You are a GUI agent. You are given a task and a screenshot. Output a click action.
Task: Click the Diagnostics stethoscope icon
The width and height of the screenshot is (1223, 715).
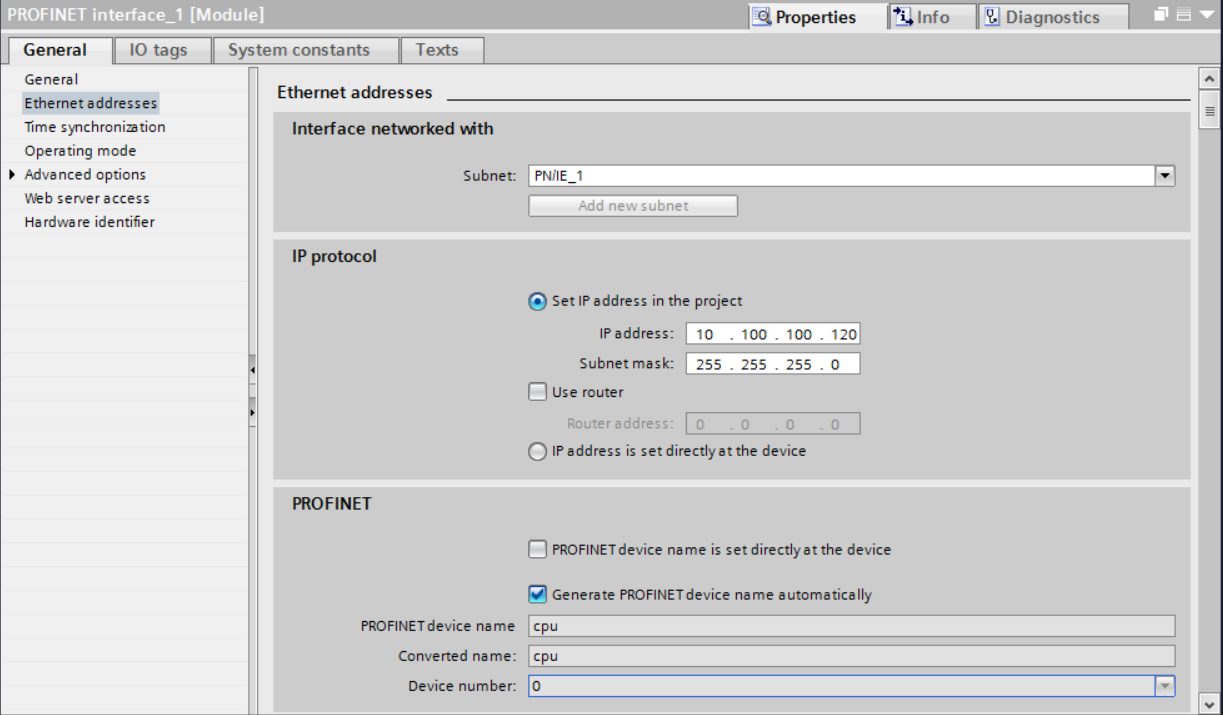tap(992, 16)
